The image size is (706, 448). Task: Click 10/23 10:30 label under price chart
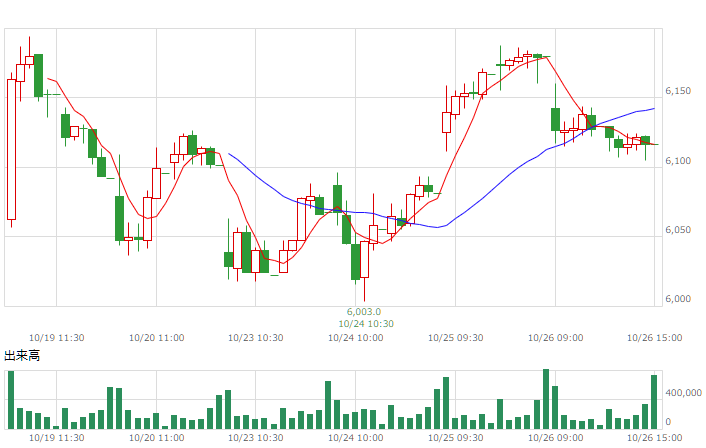point(256,338)
